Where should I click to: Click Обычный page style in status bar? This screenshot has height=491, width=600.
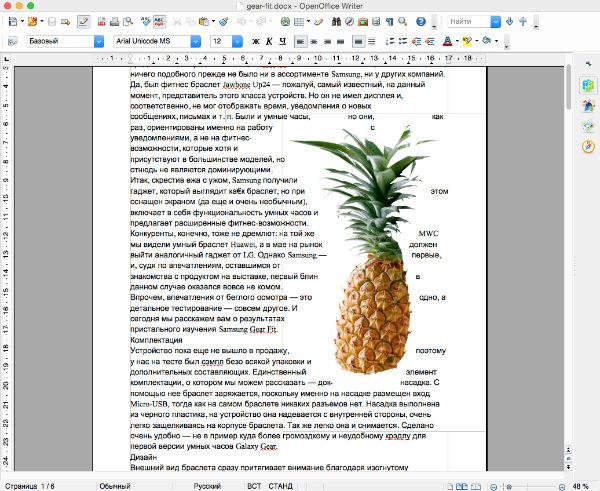tap(115, 486)
